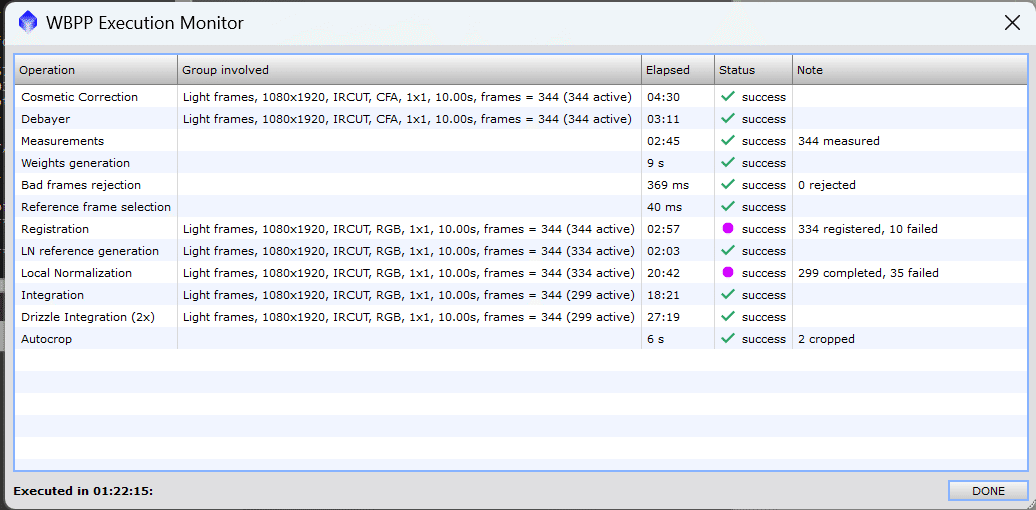Click the green checkmark for Measurements

728,140
